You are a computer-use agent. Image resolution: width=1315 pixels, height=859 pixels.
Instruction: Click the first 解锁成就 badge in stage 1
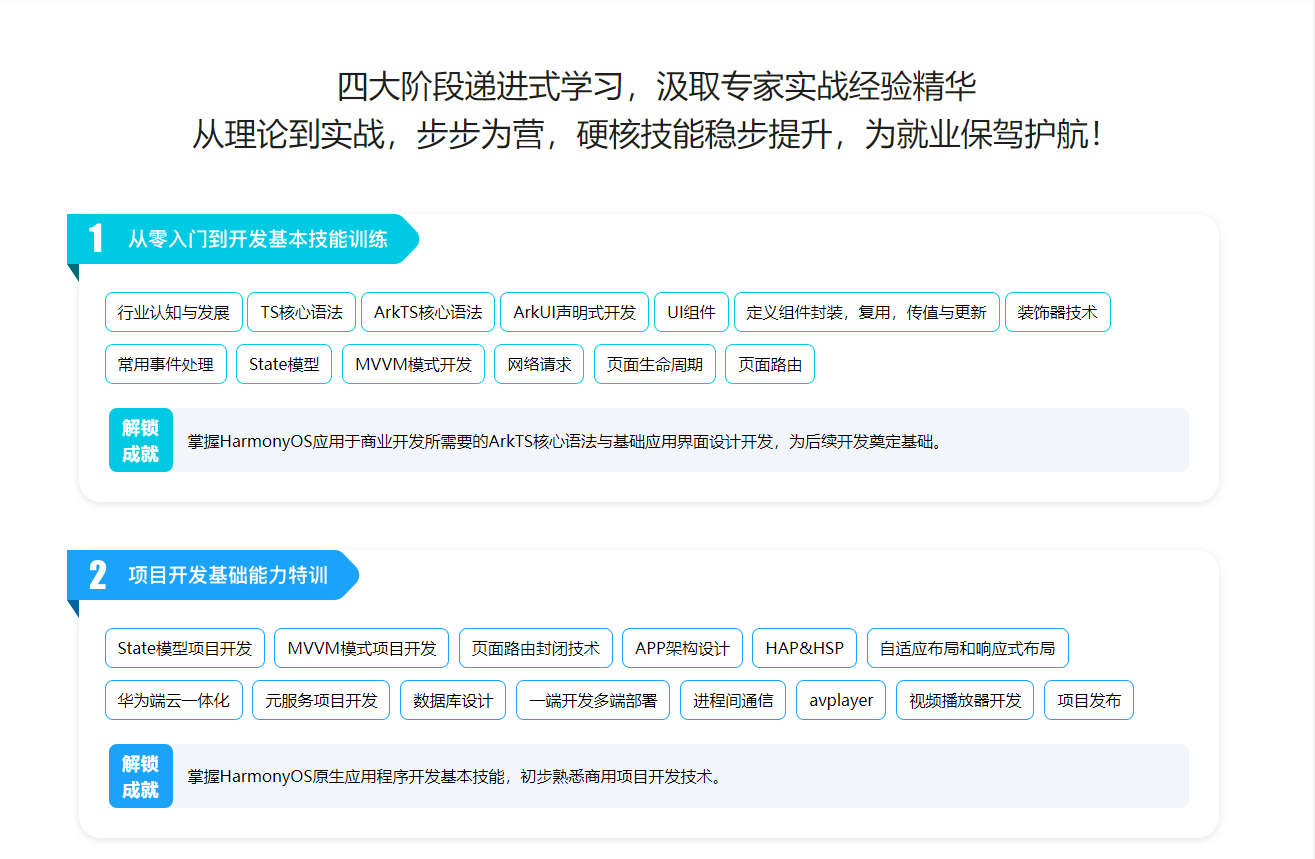pyautogui.click(x=141, y=440)
